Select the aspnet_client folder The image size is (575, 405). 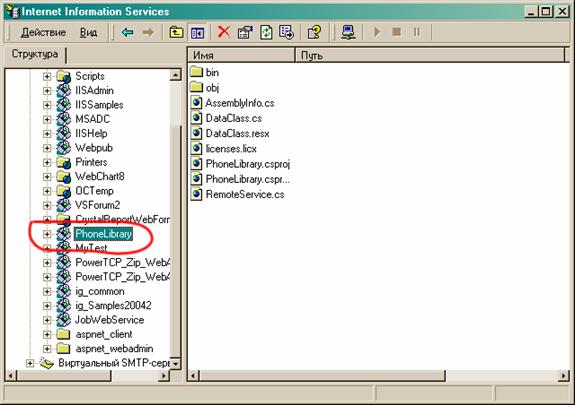pos(104,335)
